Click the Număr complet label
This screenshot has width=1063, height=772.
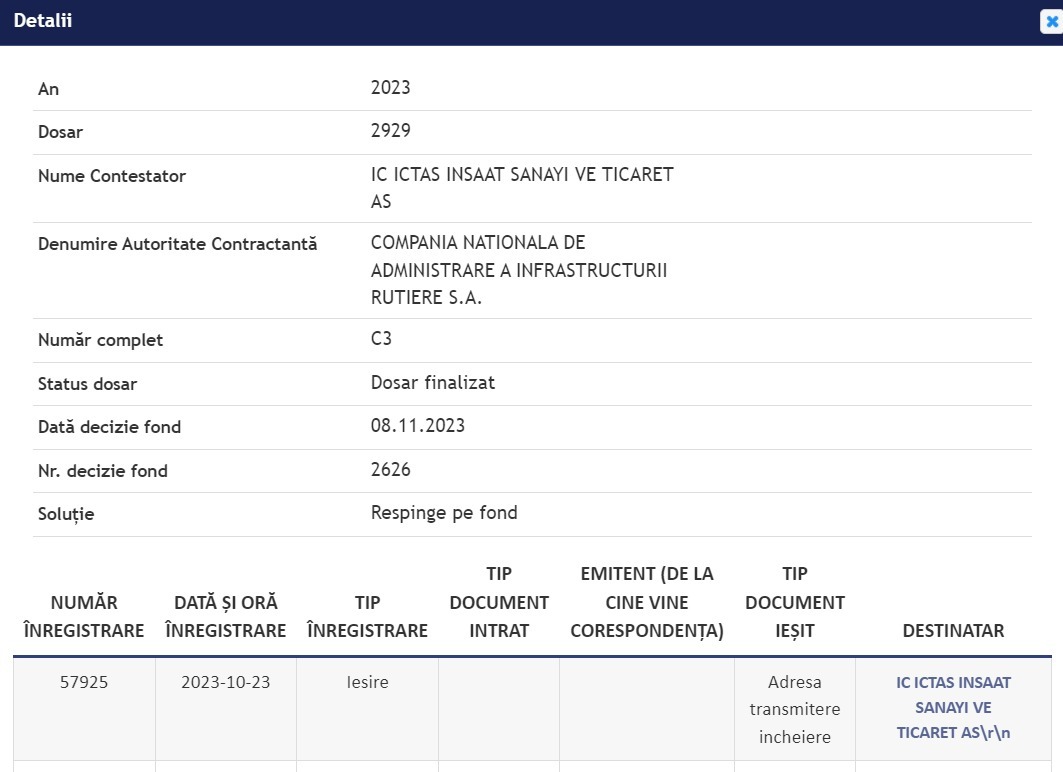pos(100,340)
